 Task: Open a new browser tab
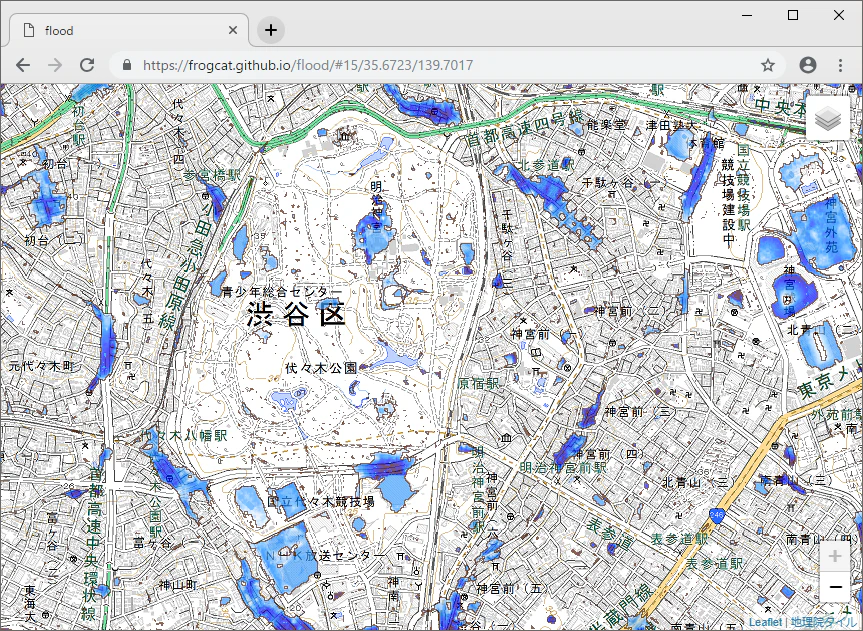(271, 30)
